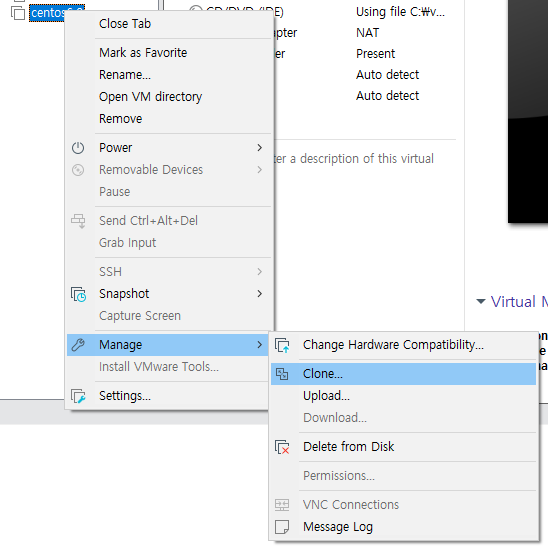This screenshot has height=551, width=548.
Task: Click the Clone icon in submenu
Action: (x=282, y=374)
